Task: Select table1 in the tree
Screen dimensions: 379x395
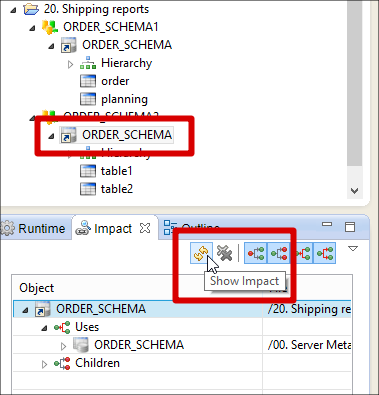Action: tap(117, 171)
